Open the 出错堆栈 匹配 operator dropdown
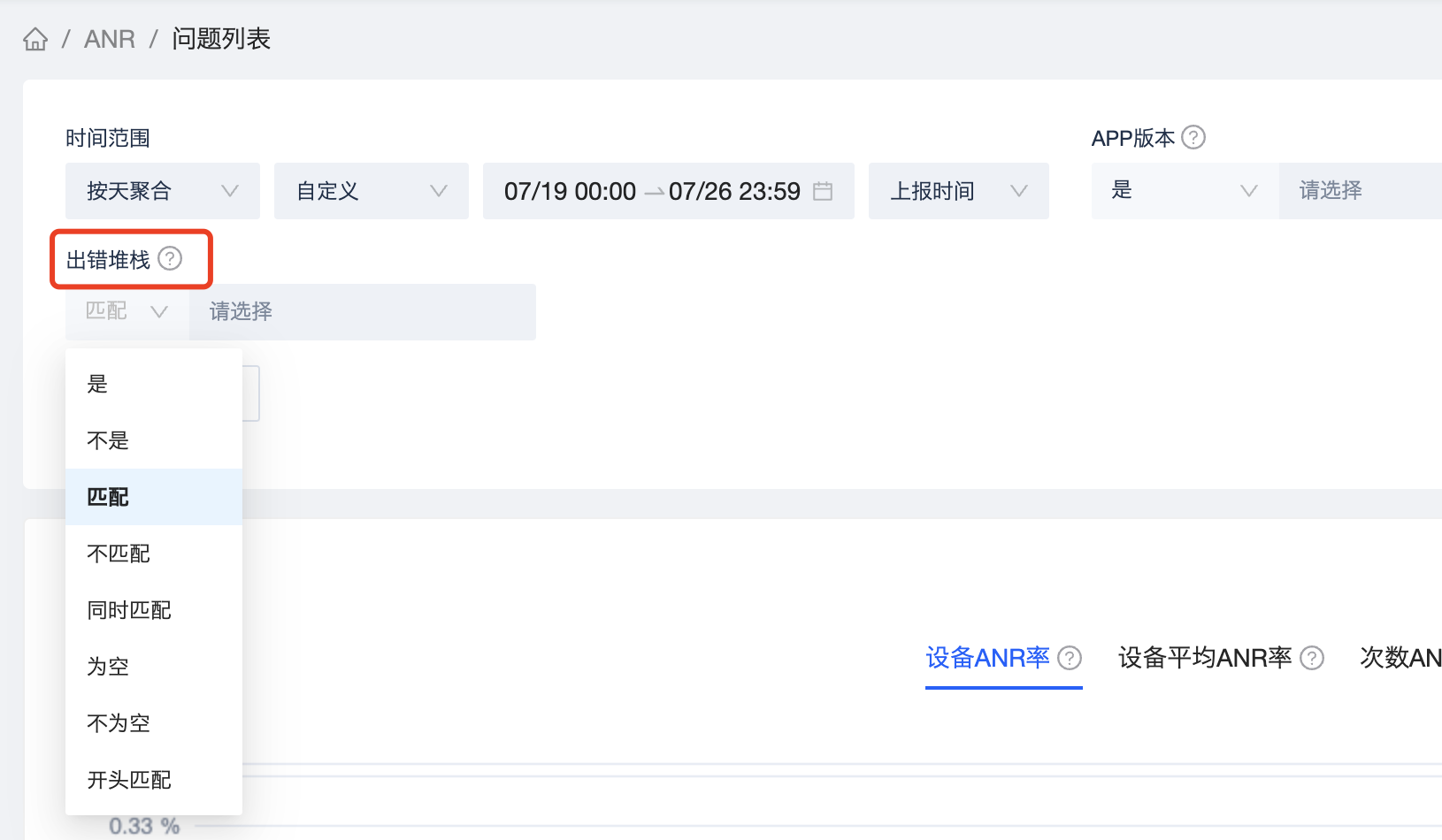 [x=127, y=312]
